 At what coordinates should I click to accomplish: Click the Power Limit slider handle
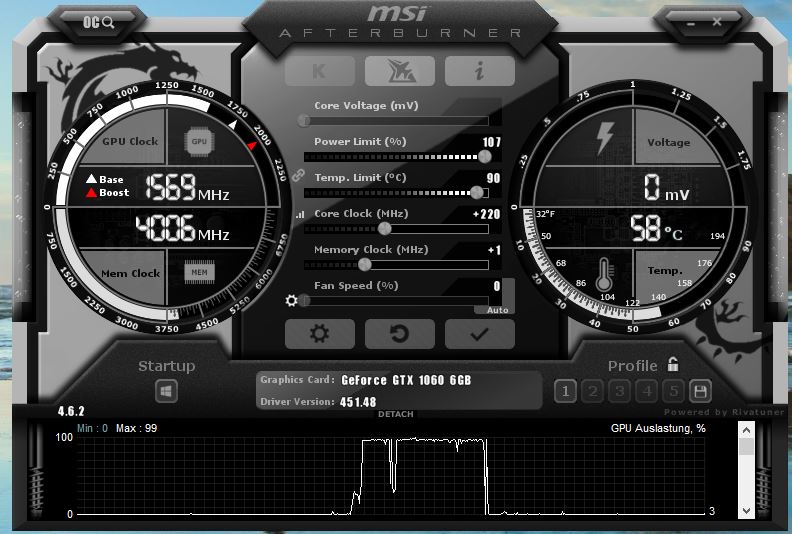pos(484,157)
